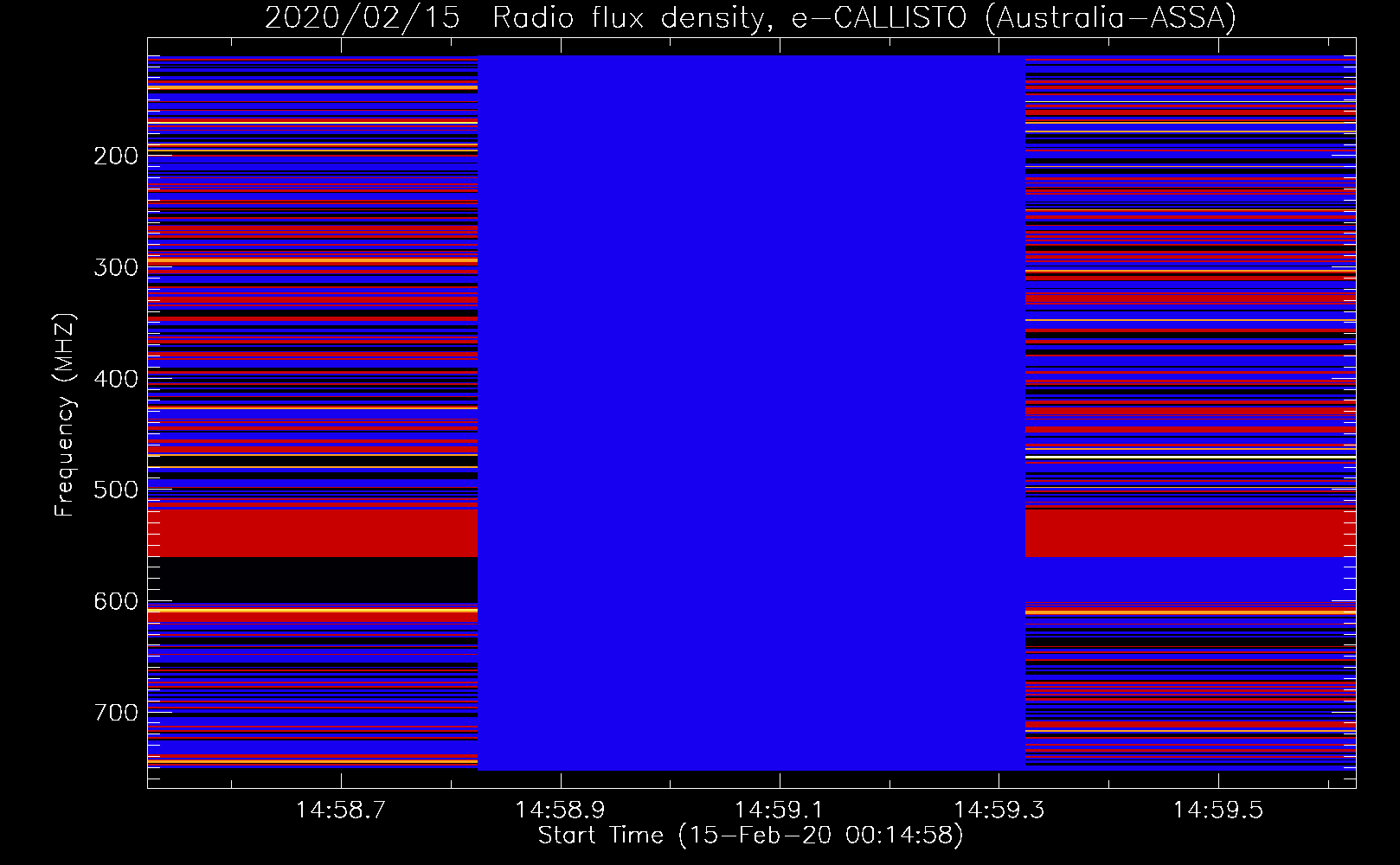
Task: Click the 200 frequency tick label
Action: 116,156
